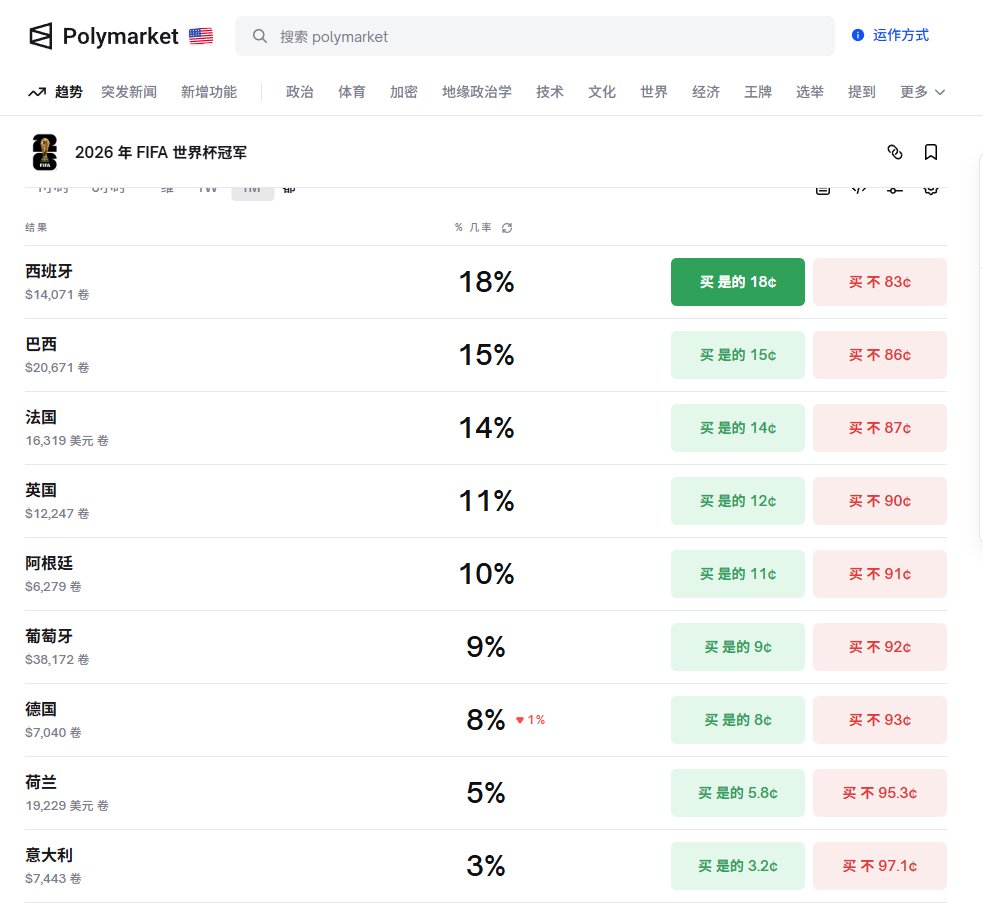Buy No at 93¢ for 德国
The image size is (983, 905).
coord(880,720)
